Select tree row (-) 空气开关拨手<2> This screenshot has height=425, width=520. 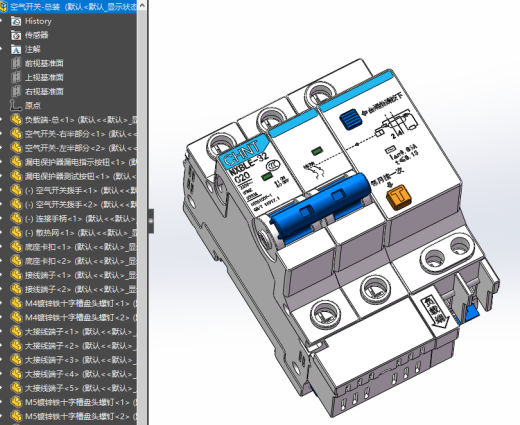point(68,204)
